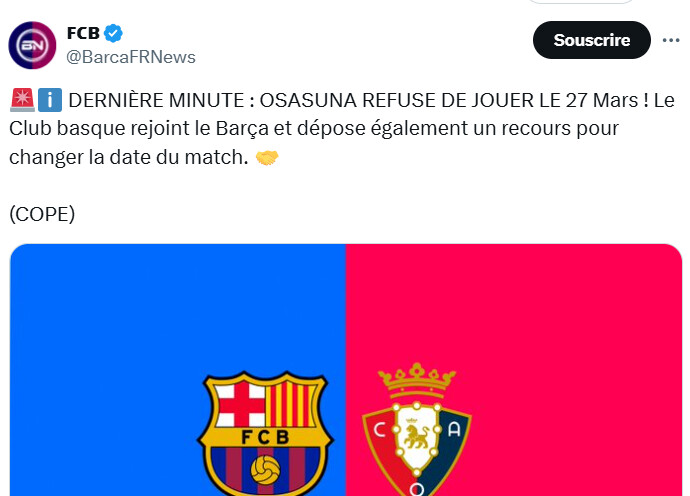
Task: Click the (COPE) source text
Action: (42, 214)
